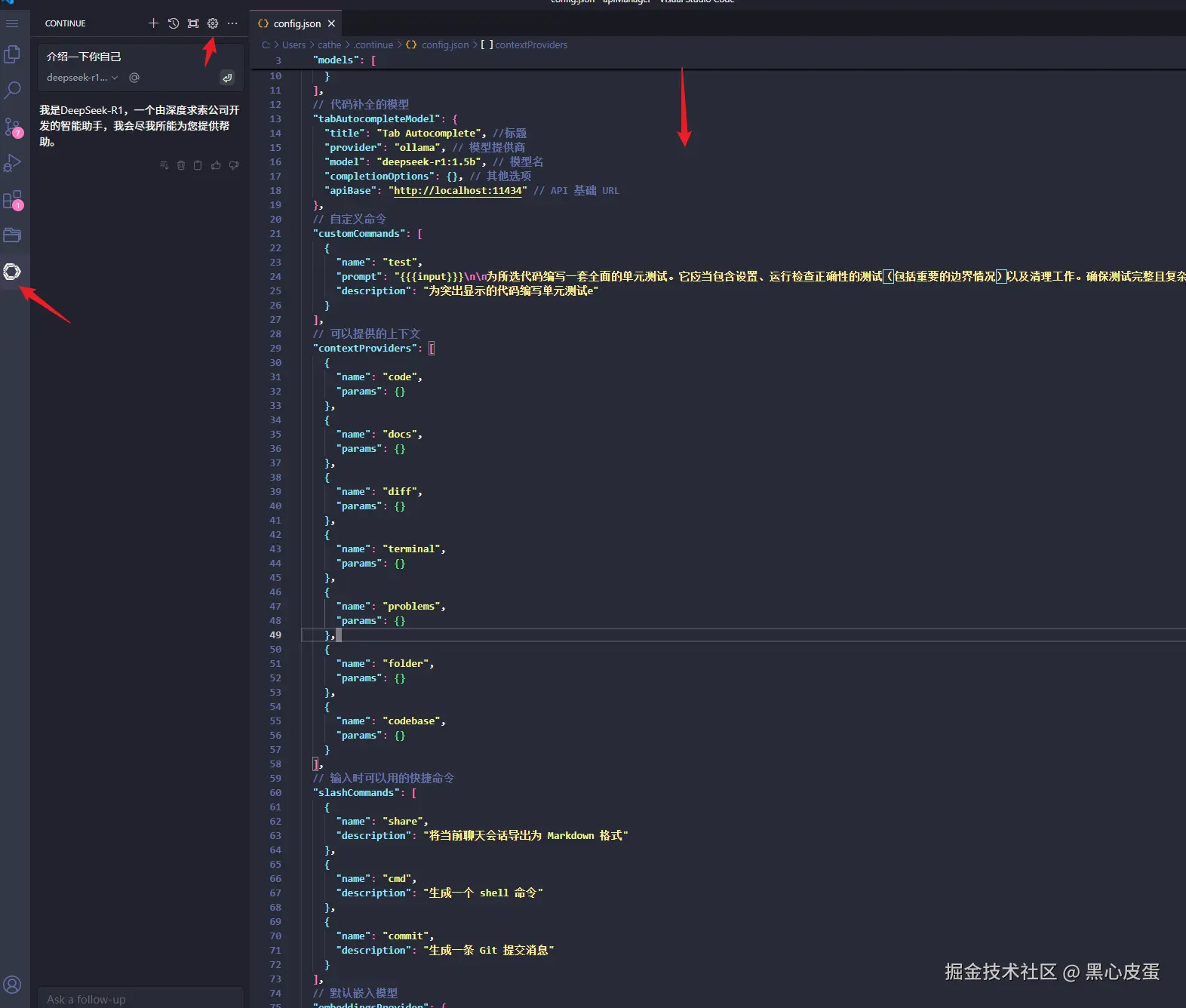This screenshot has width=1186, height=1008.
Task: Click the "test" custom command name
Action: pos(400,263)
